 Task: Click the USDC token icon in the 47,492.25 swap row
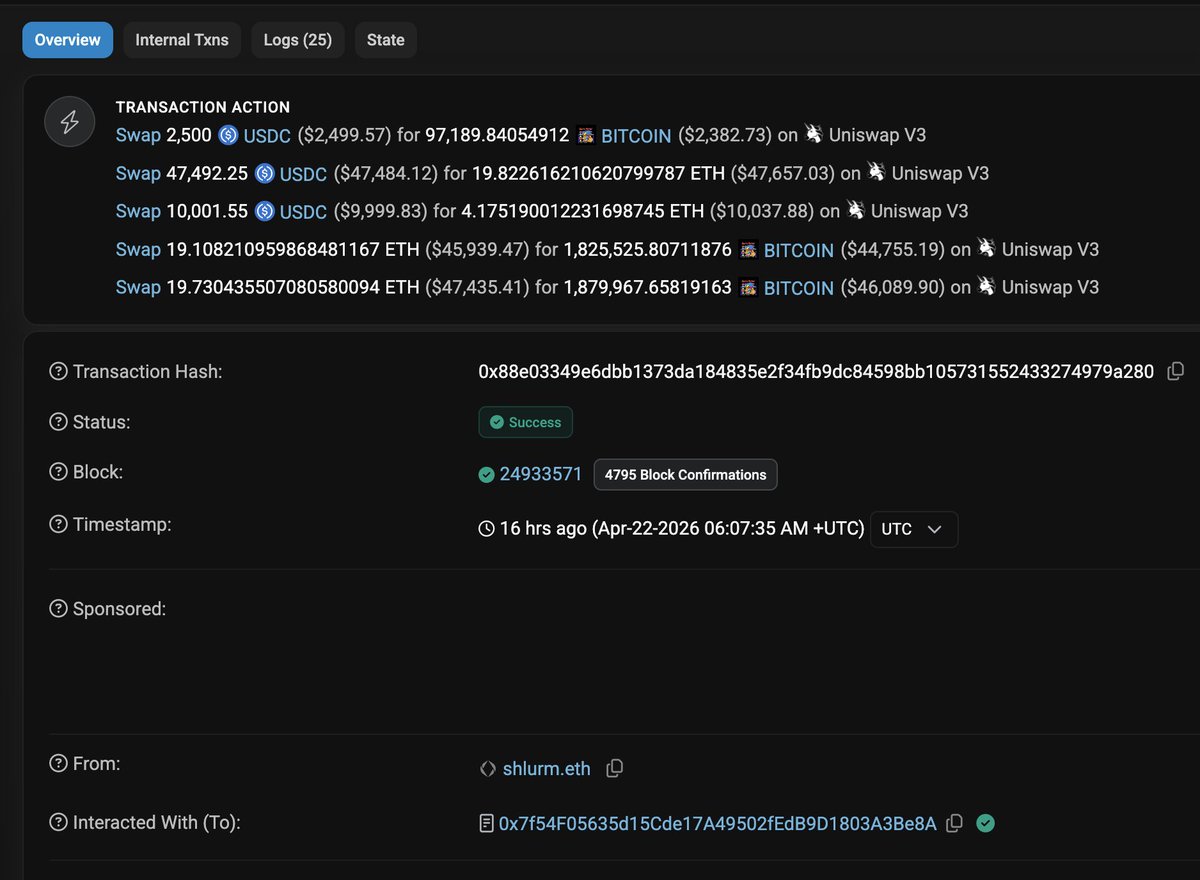pyautogui.click(x=264, y=173)
